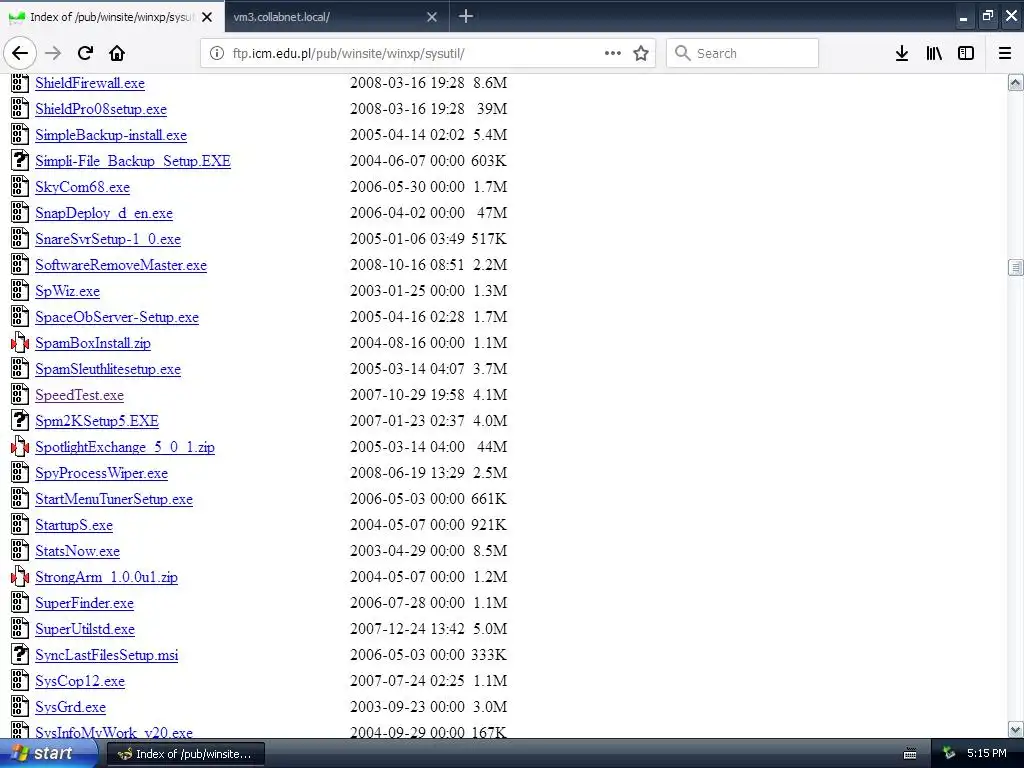Viewport: 1024px width, 768px height.
Task: Download ShieldFirewall.exe
Action: (90, 83)
